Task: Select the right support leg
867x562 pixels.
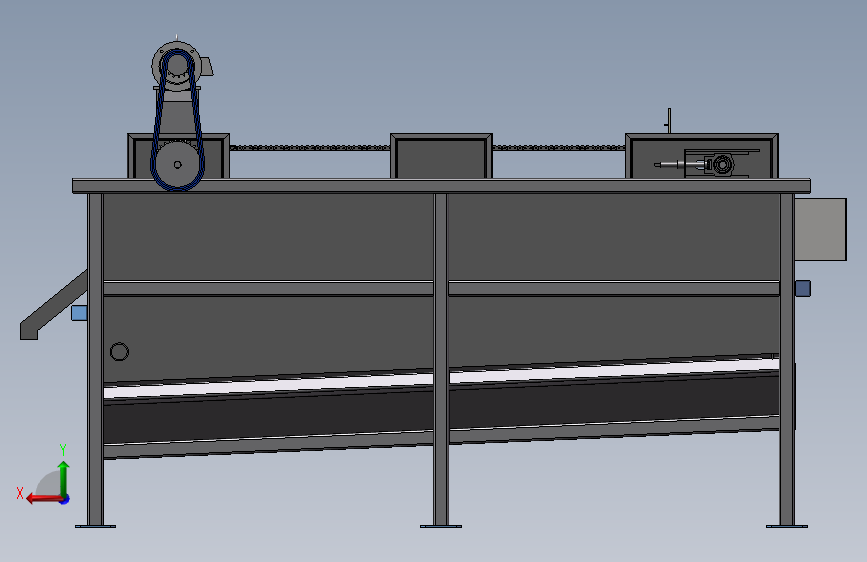Action: (x=787, y=359)
